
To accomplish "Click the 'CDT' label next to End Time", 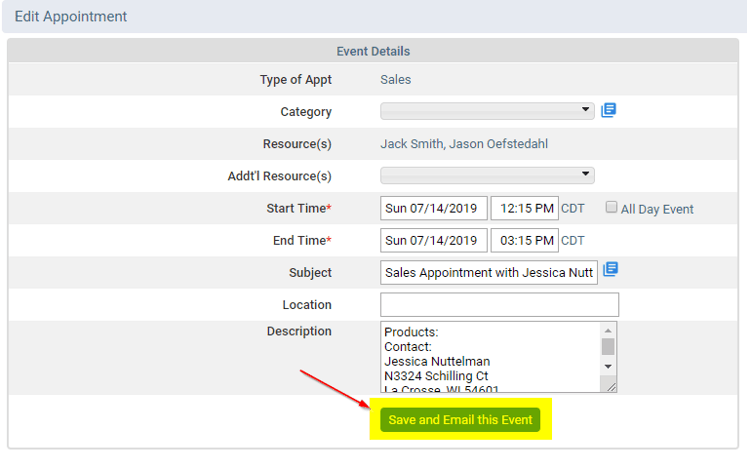I will (x=573, y=241).
